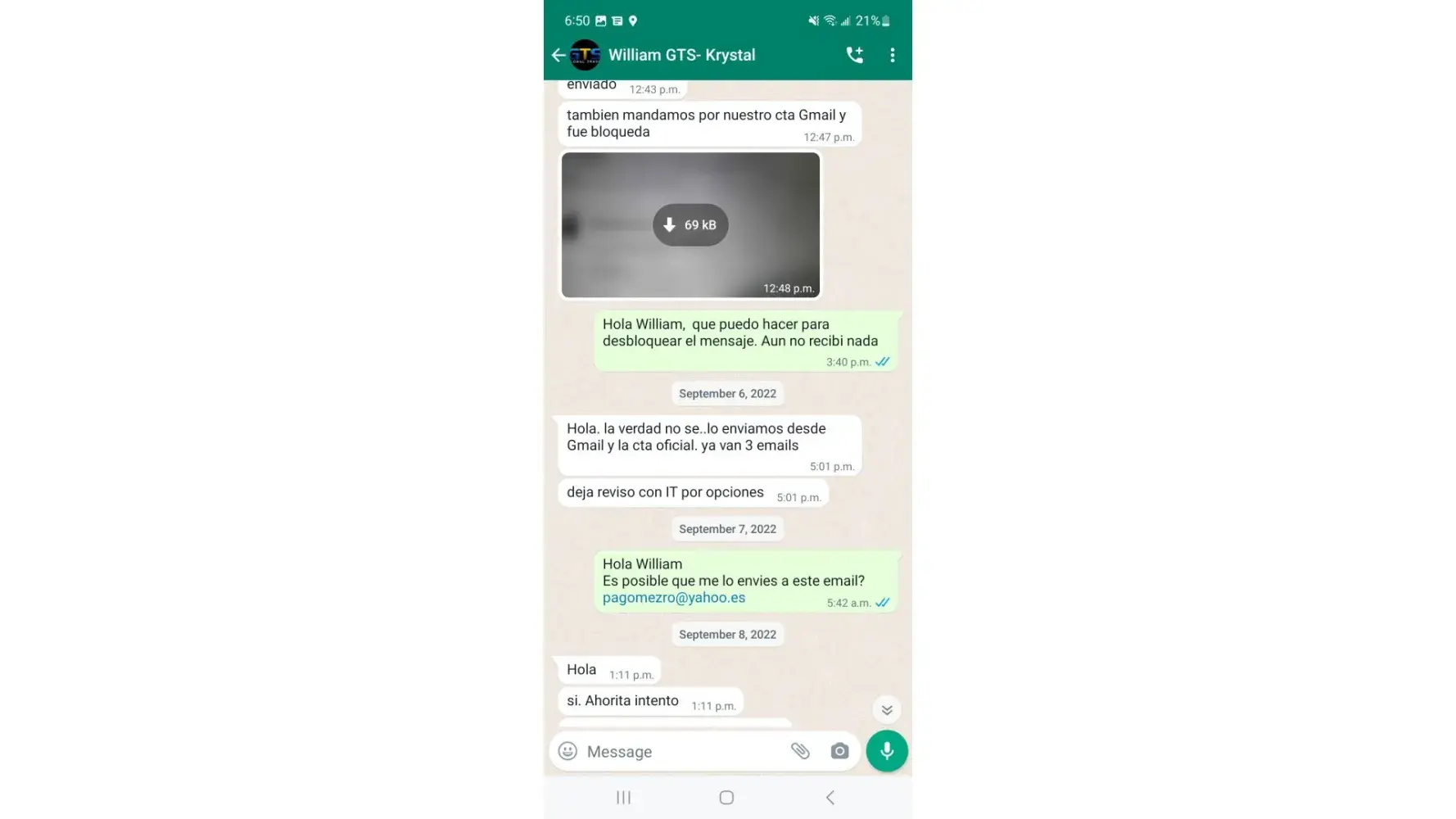Open the pagomezro@yahoo.es email link
The width and height of the screenshot is (1456, 819).
tap(674, 598)
